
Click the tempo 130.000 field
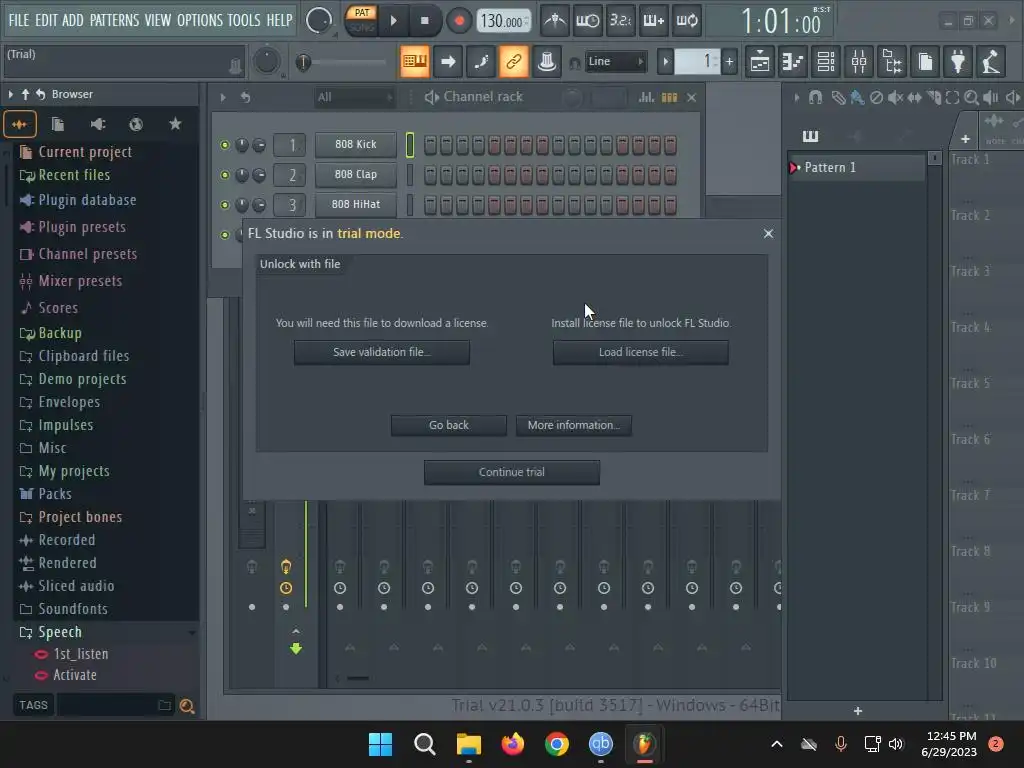pyautogui.click(x=503, y=21)
